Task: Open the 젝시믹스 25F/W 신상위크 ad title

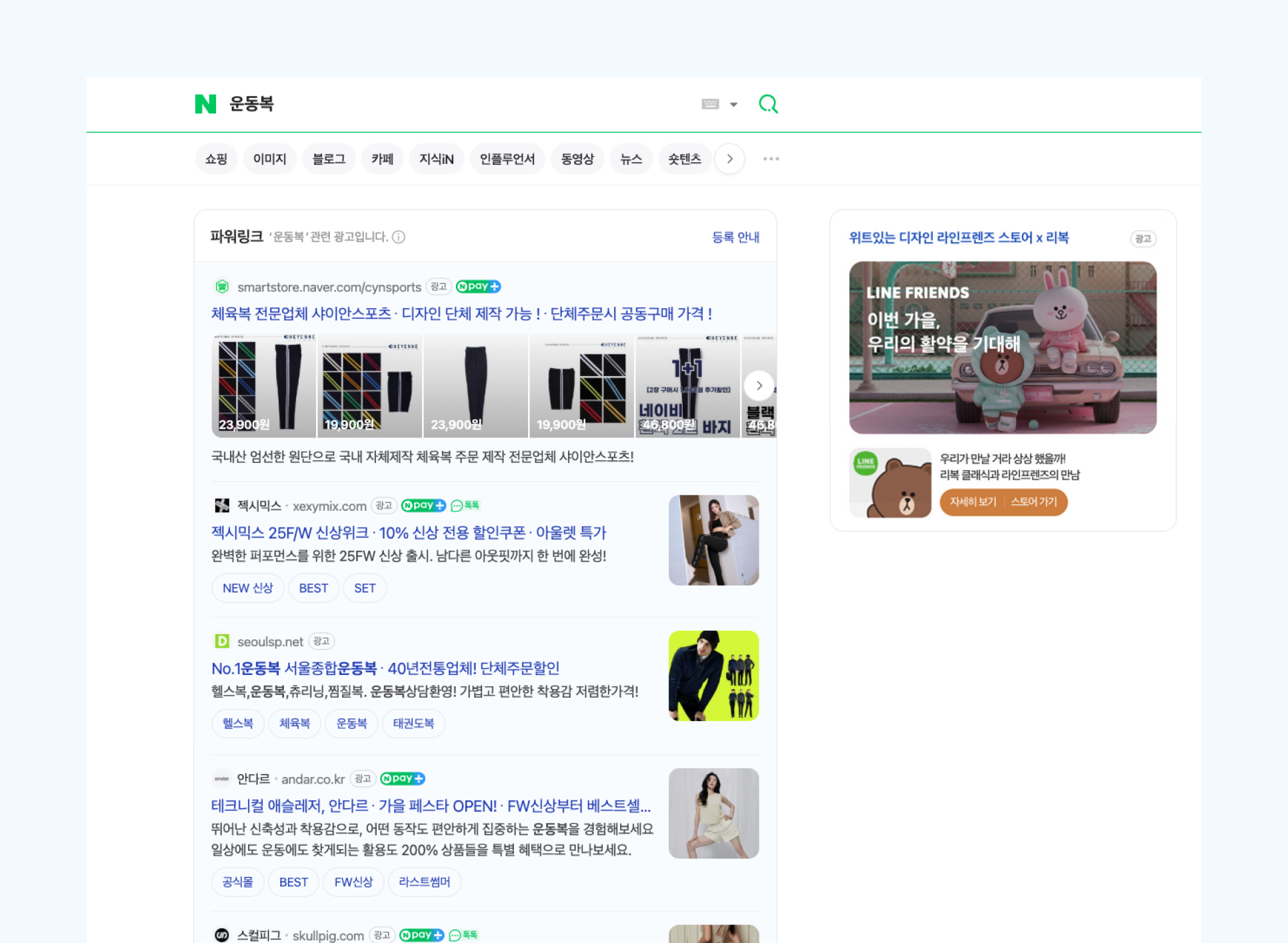Action: (x=409, y=533)
